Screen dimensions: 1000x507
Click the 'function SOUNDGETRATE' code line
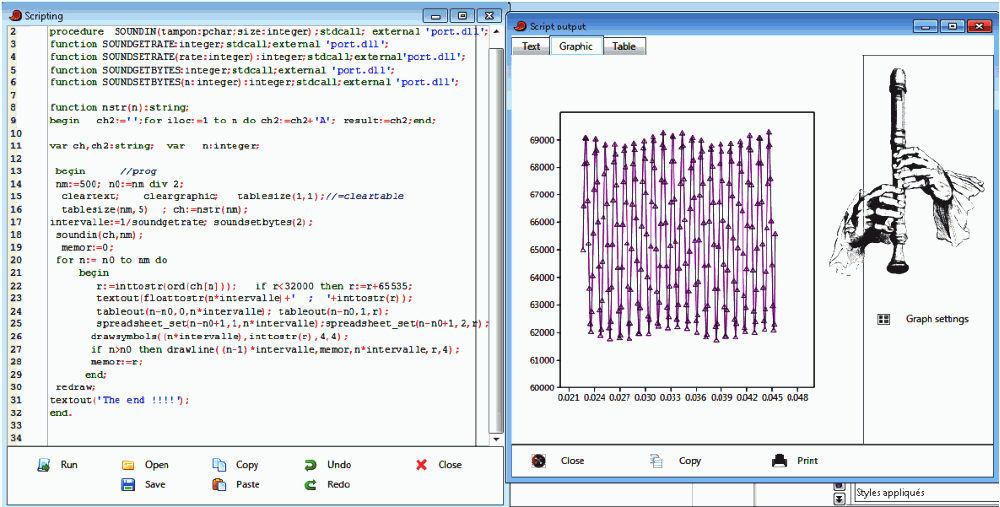(219, 44)
